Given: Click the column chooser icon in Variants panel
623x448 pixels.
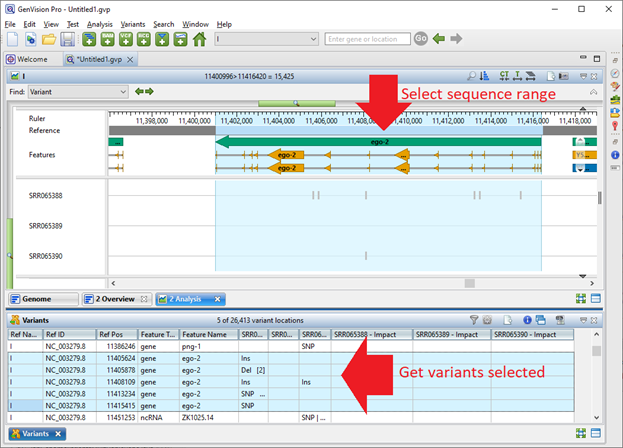Looking at the screenshot, I should pyautogui.click(x=560, y=320).
